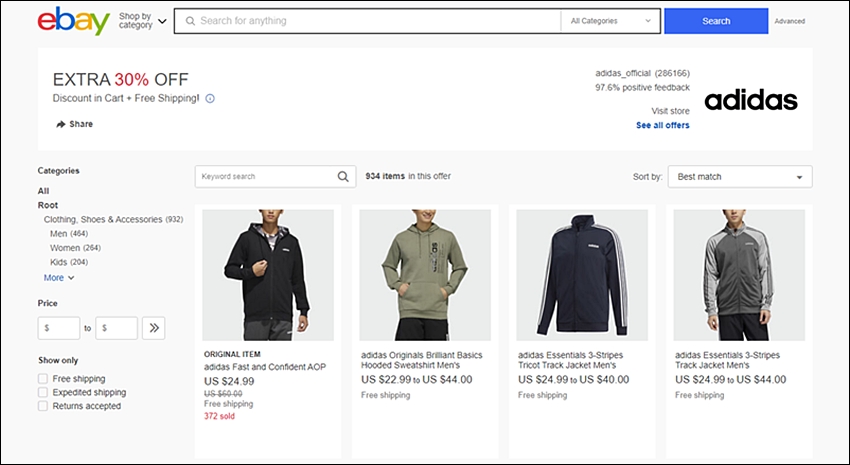Viewport: 850px width, 465px height.
Task: Open the Best match sort dropdown
Action: click(740, 177)
